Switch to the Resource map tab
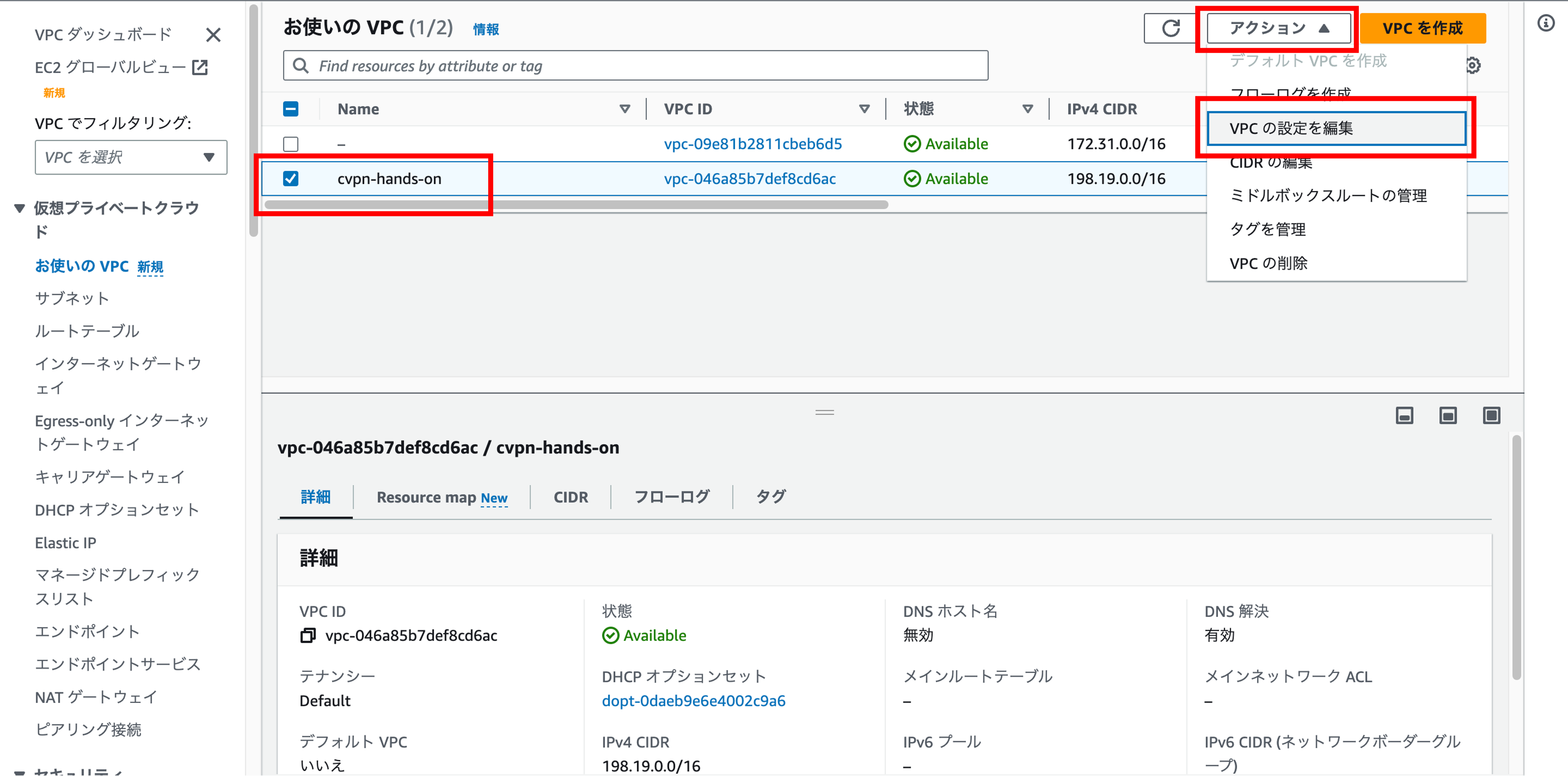 (x=442, y=497)
